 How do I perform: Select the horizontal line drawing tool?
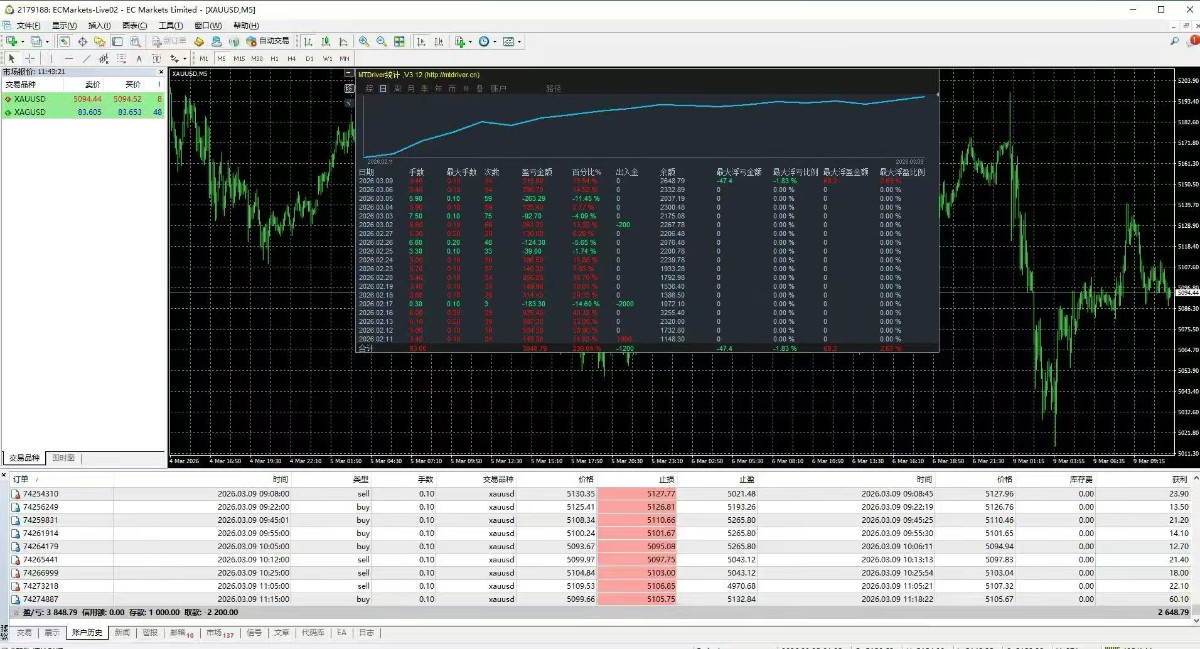pos(67,59)
